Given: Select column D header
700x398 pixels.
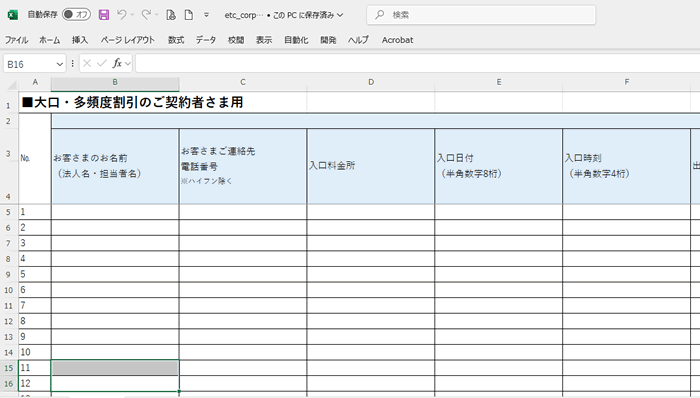Looking at the screenshot, I should coord(371,82).
